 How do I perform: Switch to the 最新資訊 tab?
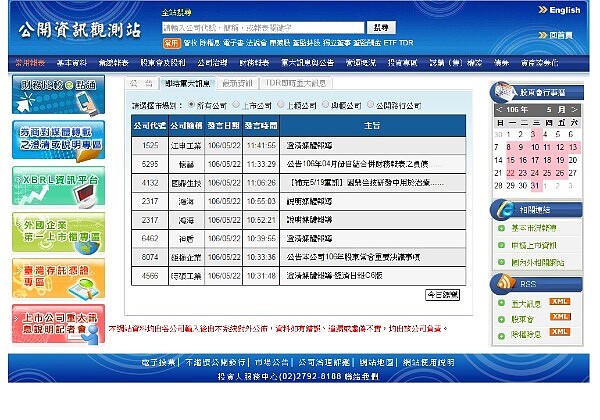pyautogui.click(x=238, y=83)
